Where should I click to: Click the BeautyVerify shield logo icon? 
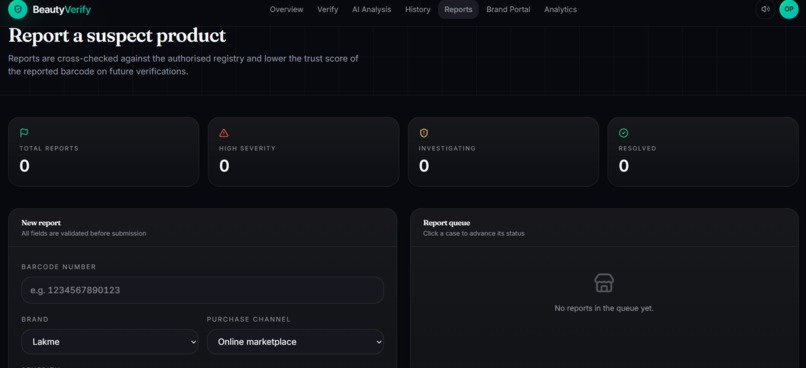[17, 9]
